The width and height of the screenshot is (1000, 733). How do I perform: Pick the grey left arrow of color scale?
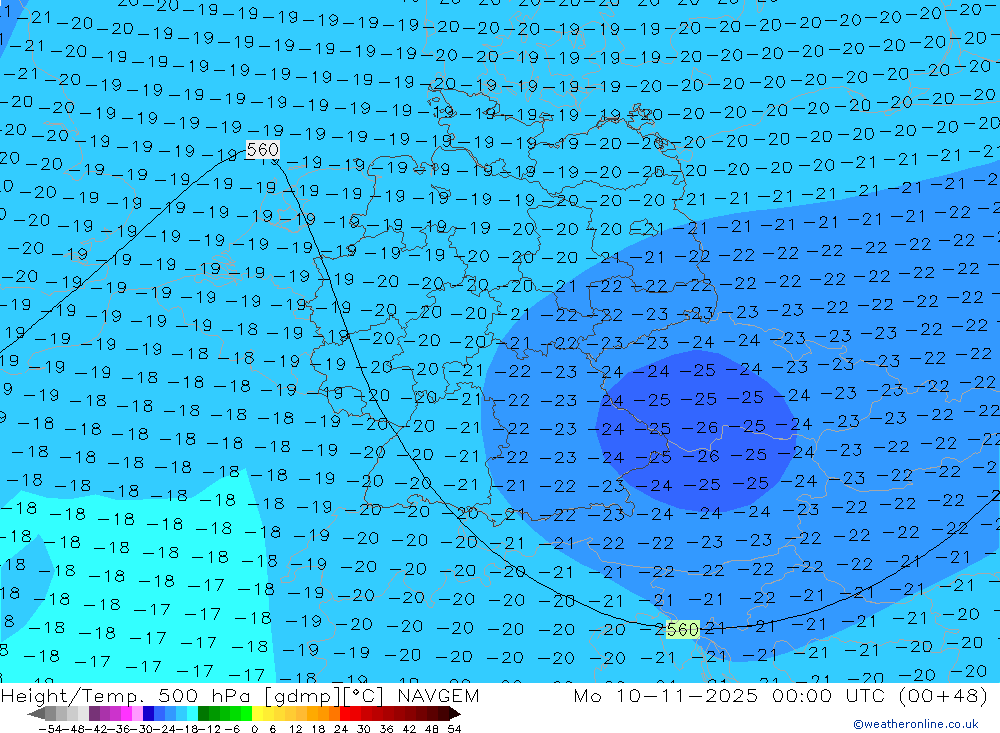click(x=36, y=714)
